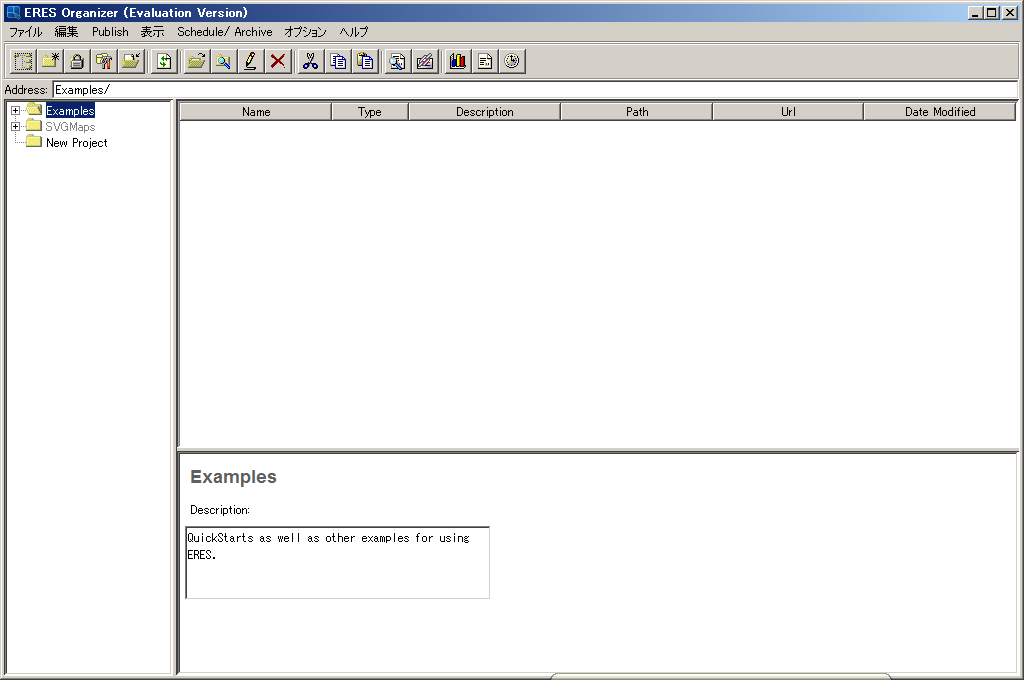Image resolution: width=1024 pixels, height=680 pixels.
Task: Open the Publish menu
Action: tap(110, 31)
